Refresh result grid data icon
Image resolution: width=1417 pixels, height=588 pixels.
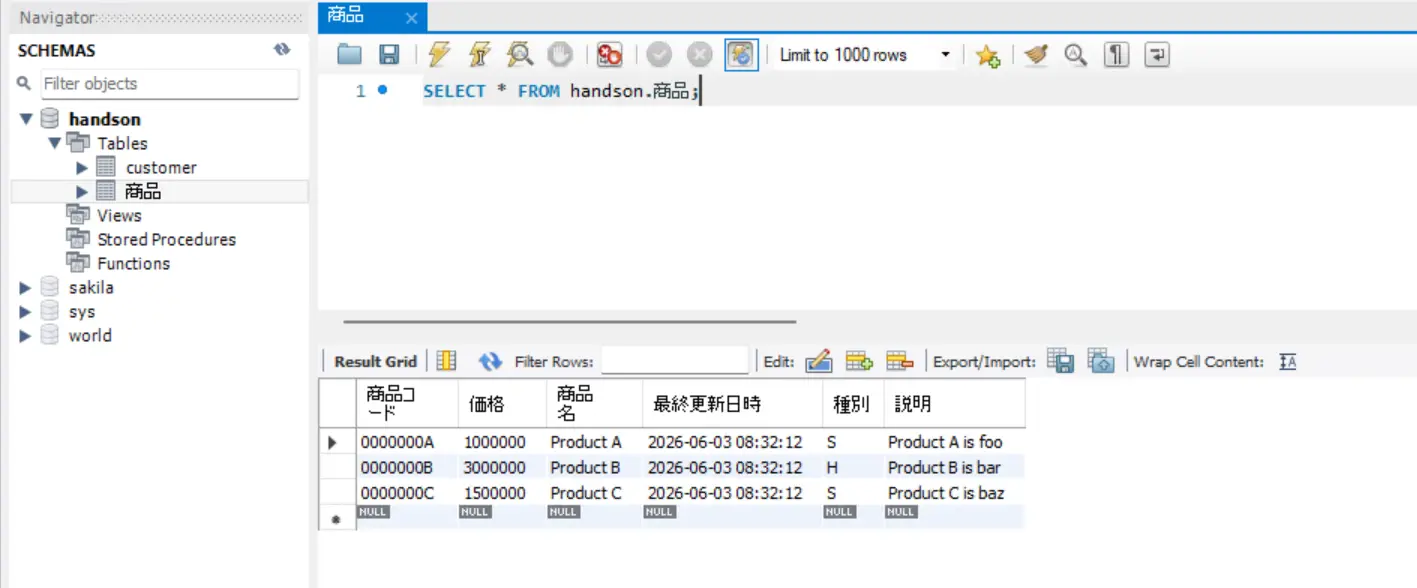point(490,361)
